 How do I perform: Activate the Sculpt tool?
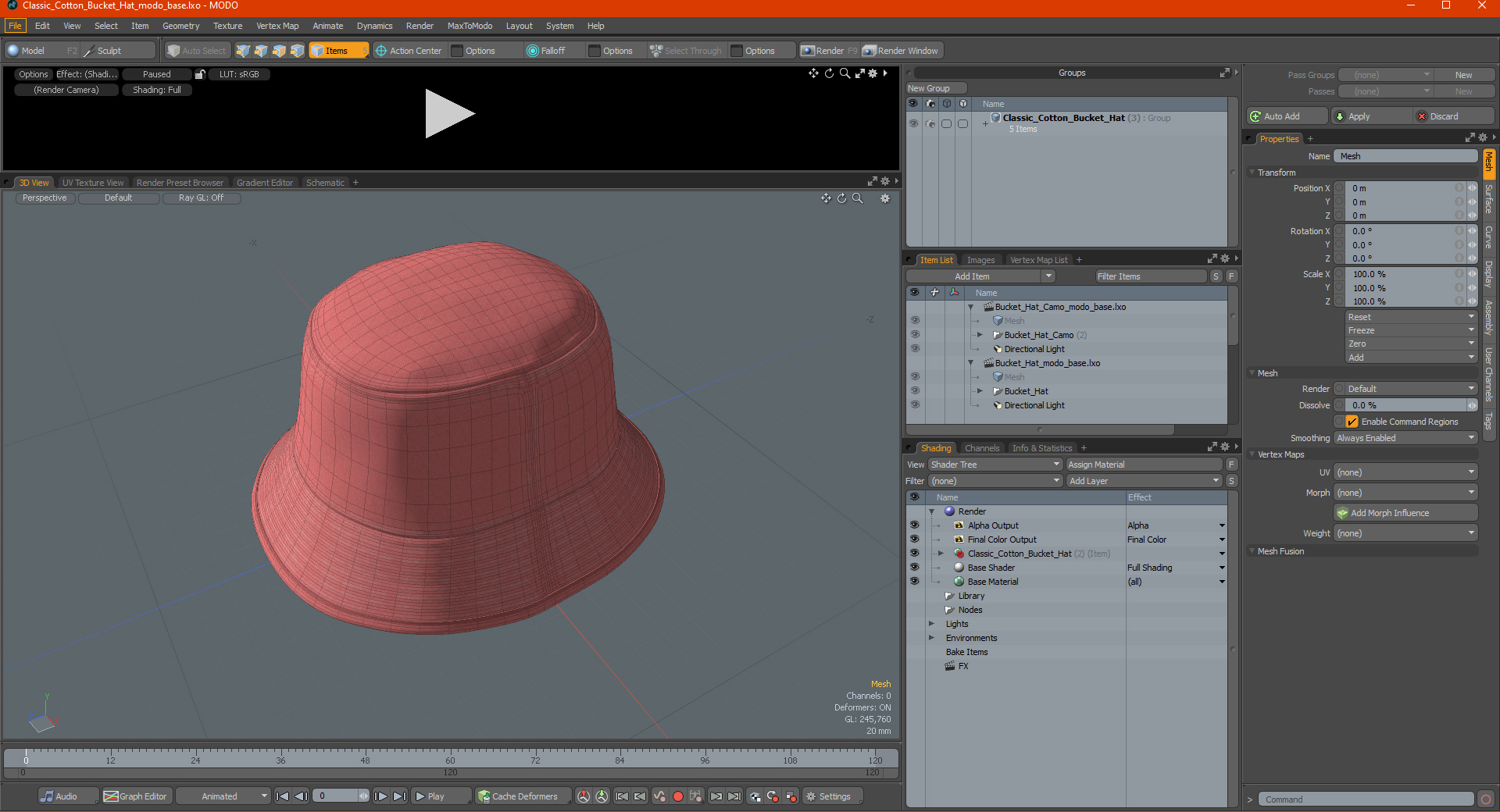(118, 51)
